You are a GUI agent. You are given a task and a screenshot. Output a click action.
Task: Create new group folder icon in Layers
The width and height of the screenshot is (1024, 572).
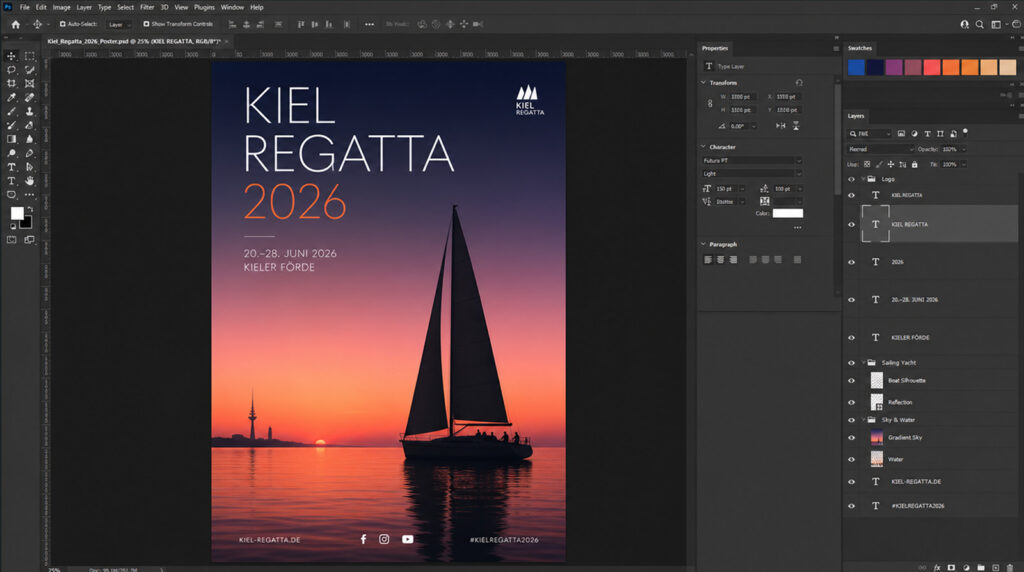pyautogui.click(x=981, y=567)
